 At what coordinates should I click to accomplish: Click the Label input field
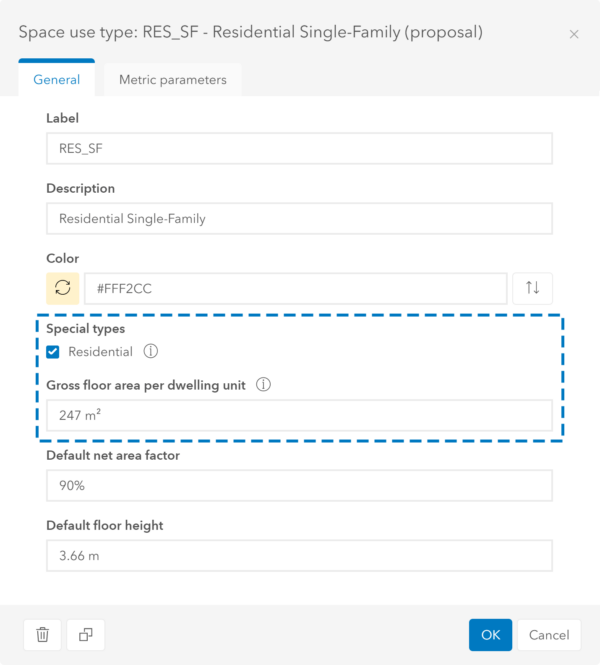point(299,149)
